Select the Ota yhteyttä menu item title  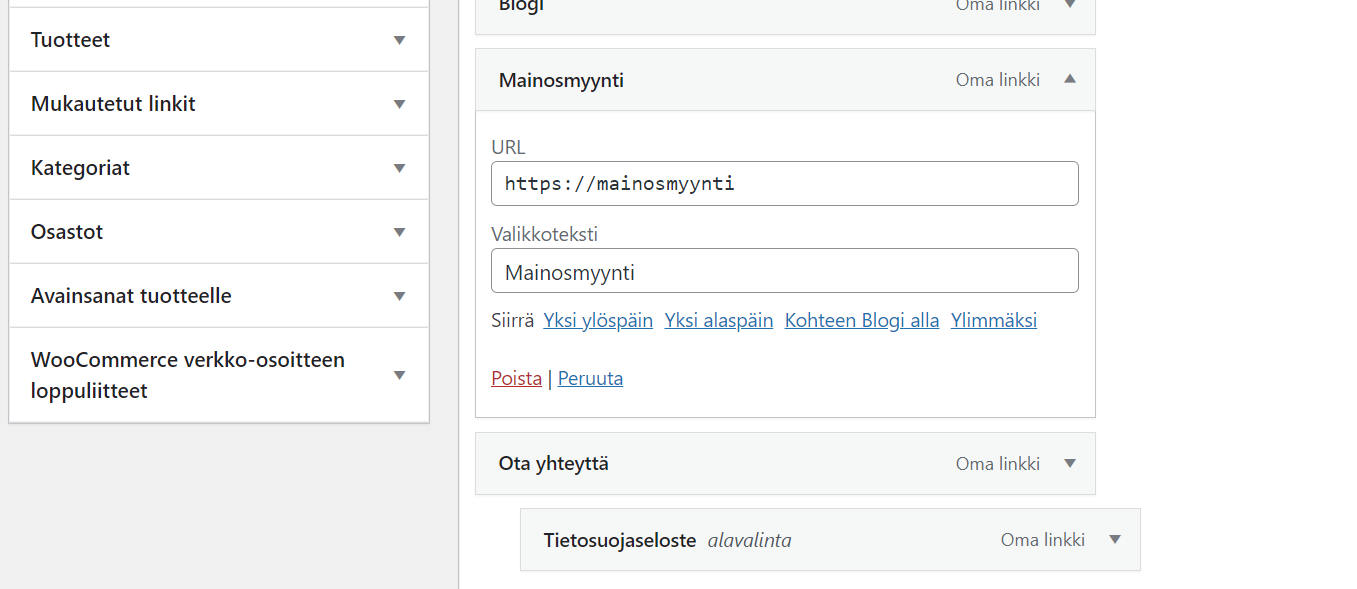coord(554,463)
